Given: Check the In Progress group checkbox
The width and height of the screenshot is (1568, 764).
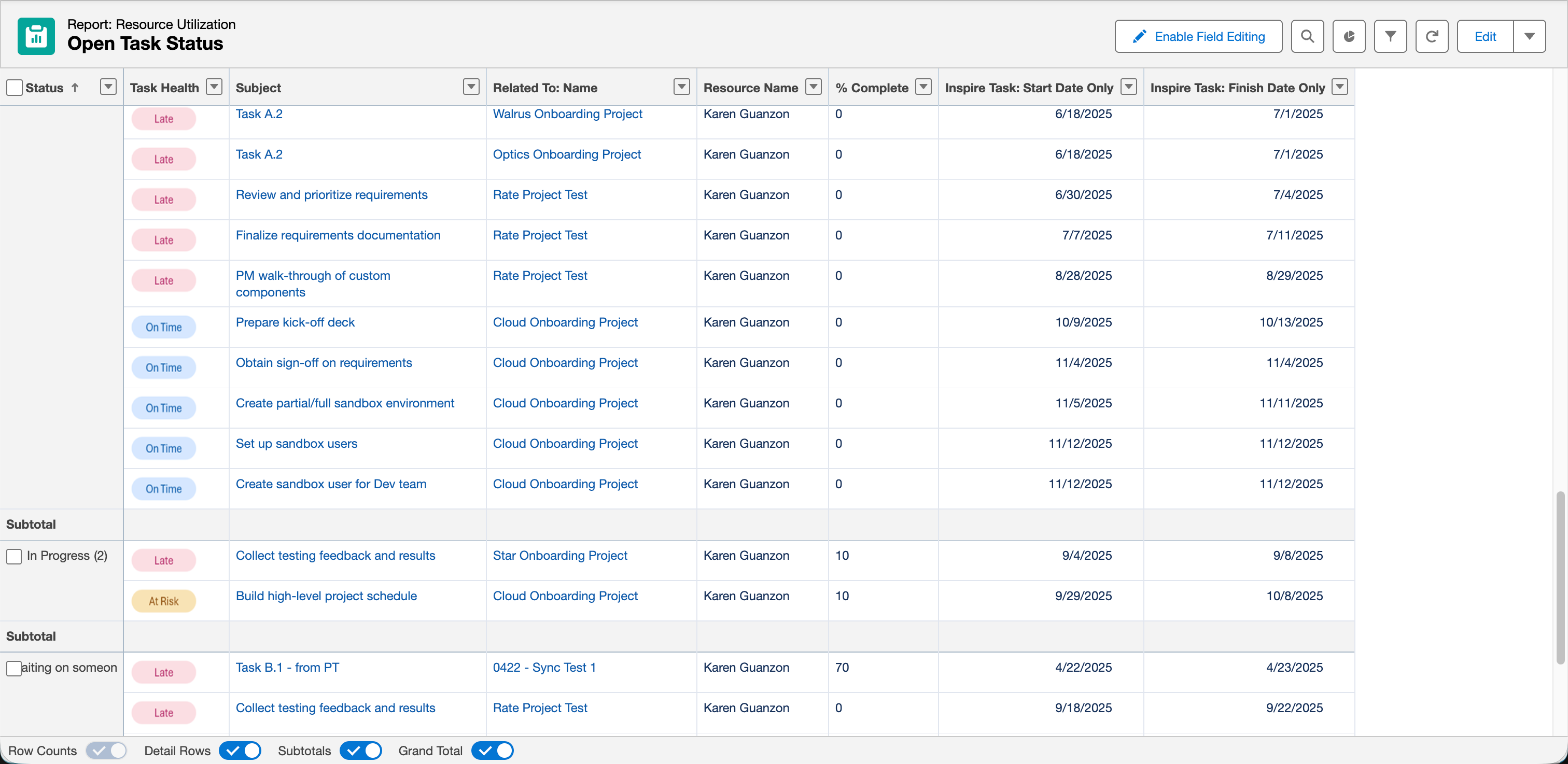Looking at the screenshot, I should click(x=14, y=556).
